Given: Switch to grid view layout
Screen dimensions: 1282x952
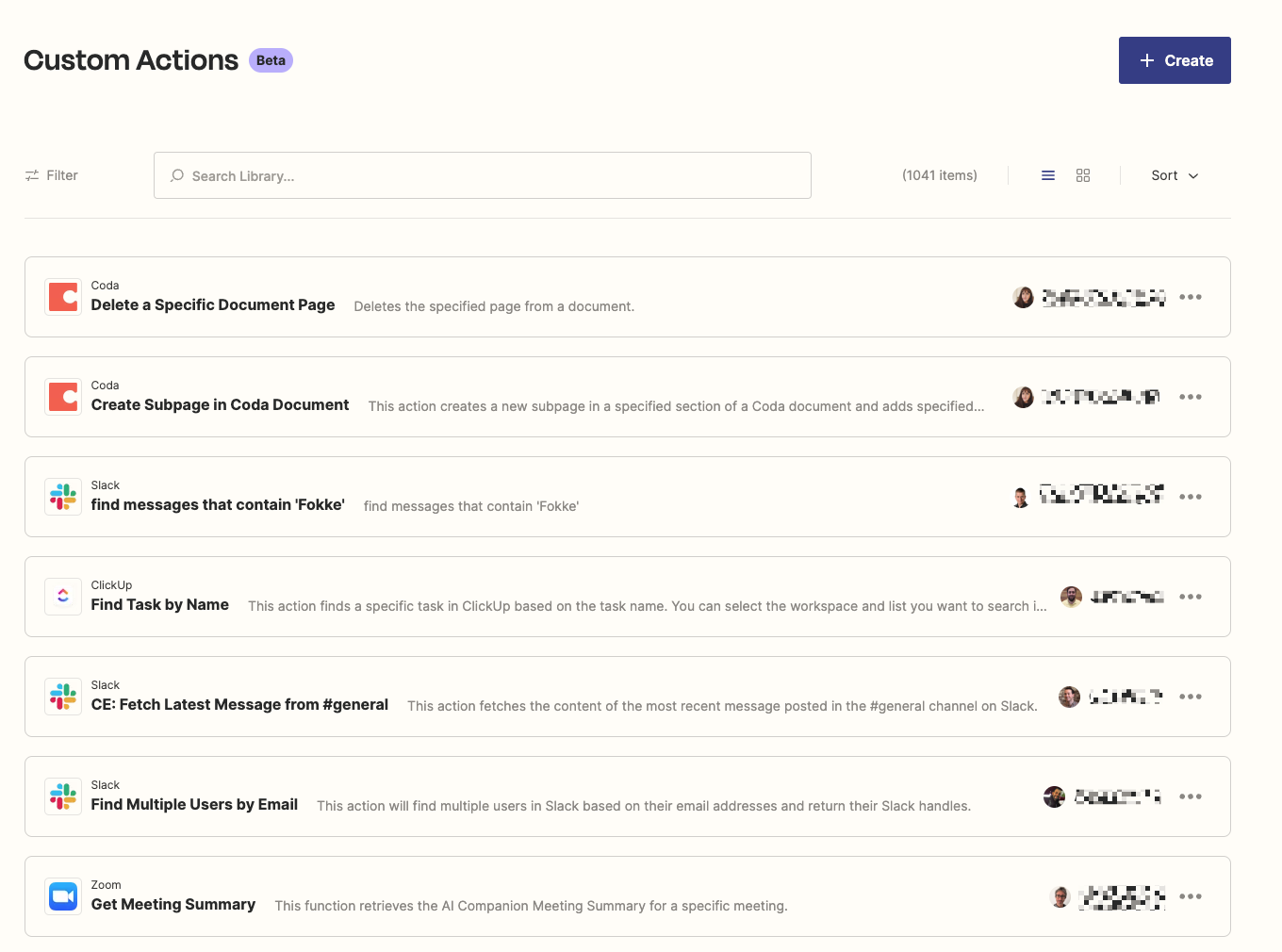Looking at the screenshot, I should (1082, 174).
